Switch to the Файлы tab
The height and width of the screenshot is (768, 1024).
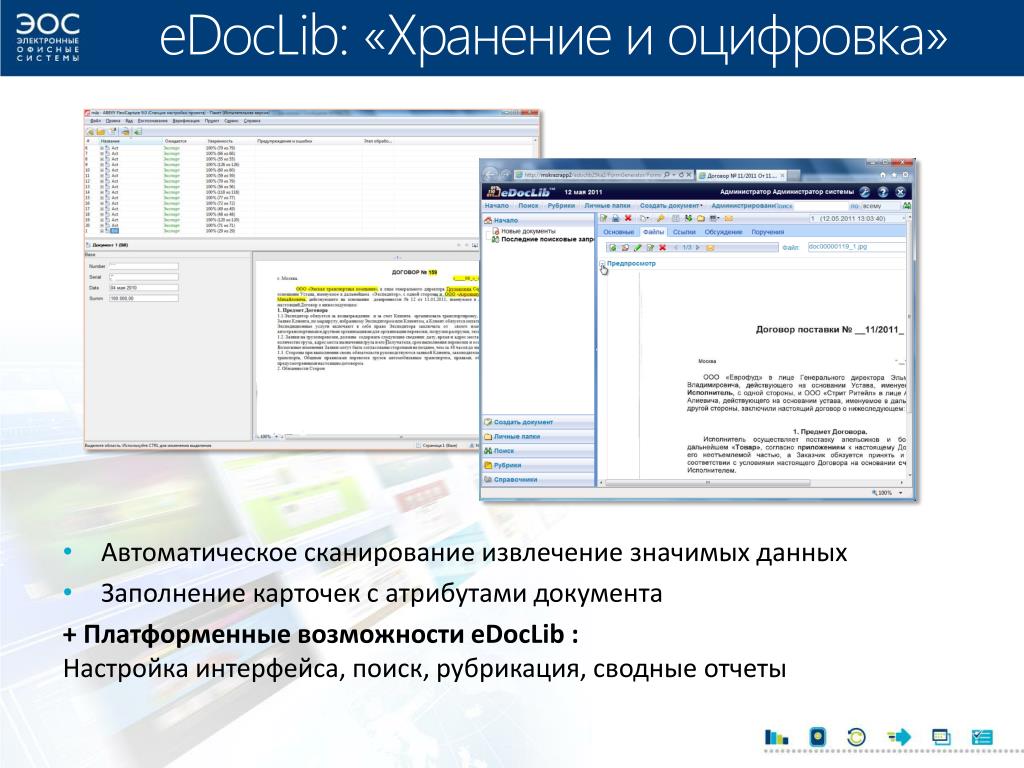(653, 232)
